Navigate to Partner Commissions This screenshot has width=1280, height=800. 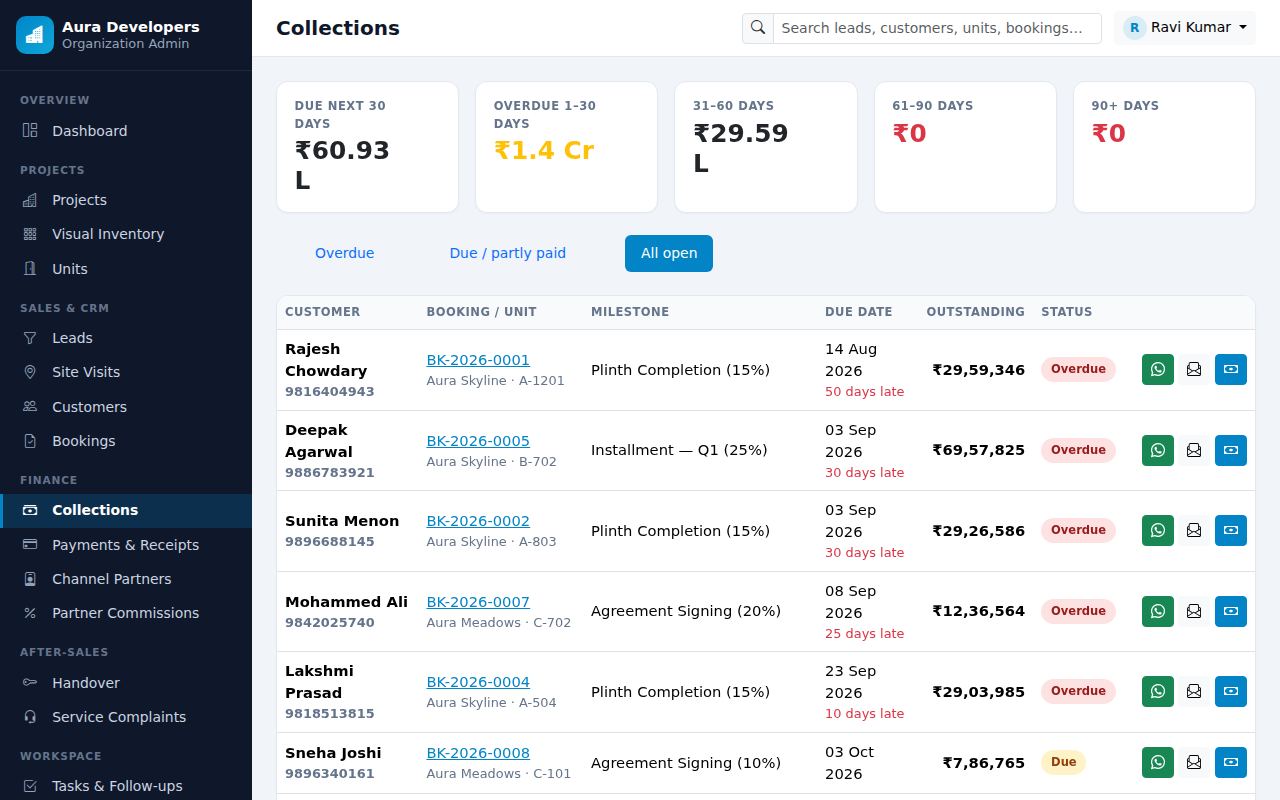pos(126,613)
